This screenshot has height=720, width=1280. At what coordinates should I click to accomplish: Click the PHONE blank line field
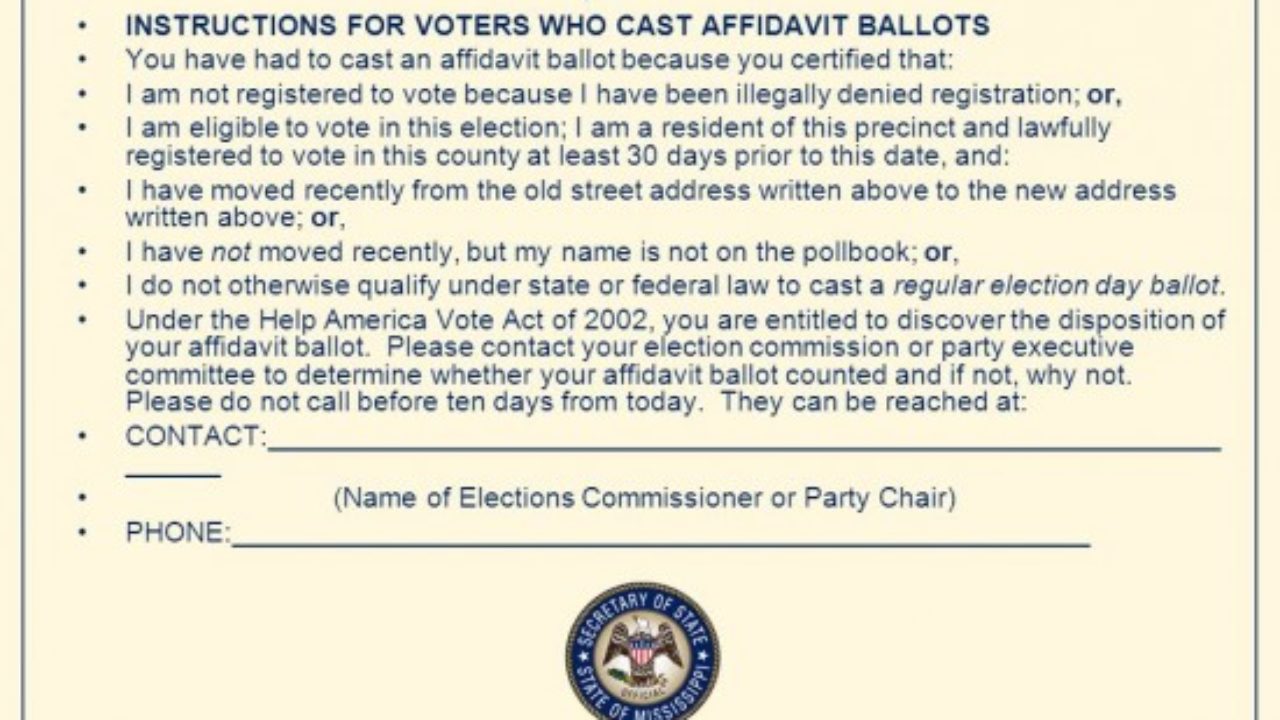click(x=660, y=545)
